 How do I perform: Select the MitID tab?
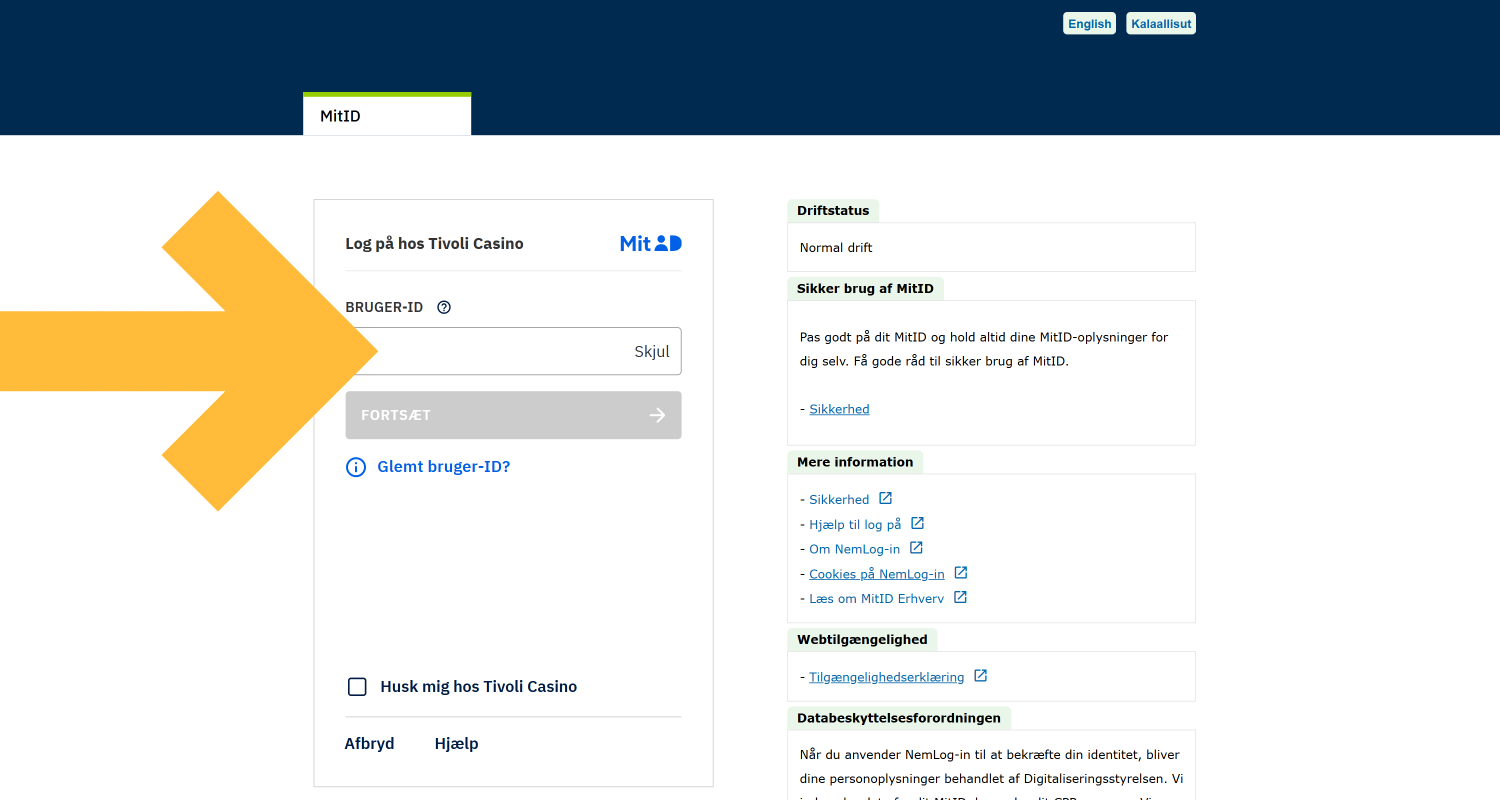click(387, 114)
